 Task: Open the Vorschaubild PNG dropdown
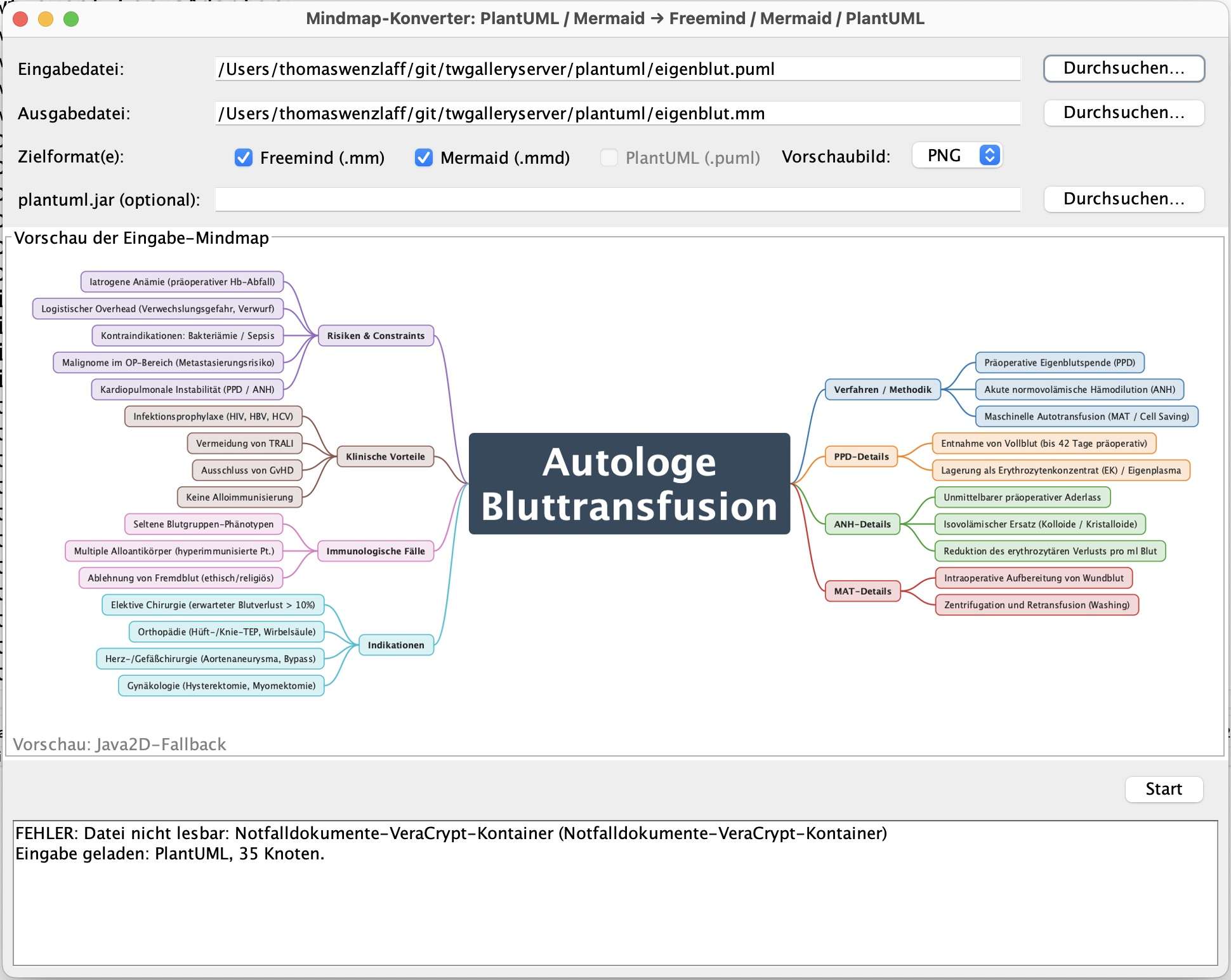pos(957,156)
